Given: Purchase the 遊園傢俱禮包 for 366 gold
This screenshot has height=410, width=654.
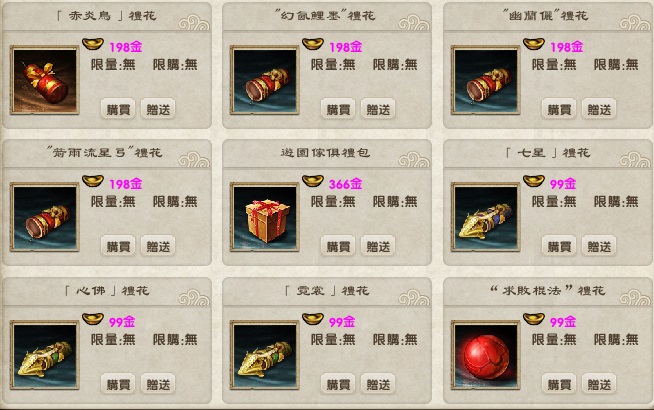Looking at the screenshot, I should pyautogui.click(x=338, y=246).
